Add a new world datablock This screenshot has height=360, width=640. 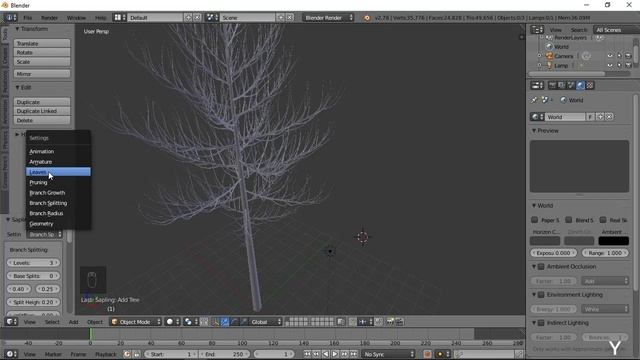[600, 117]
